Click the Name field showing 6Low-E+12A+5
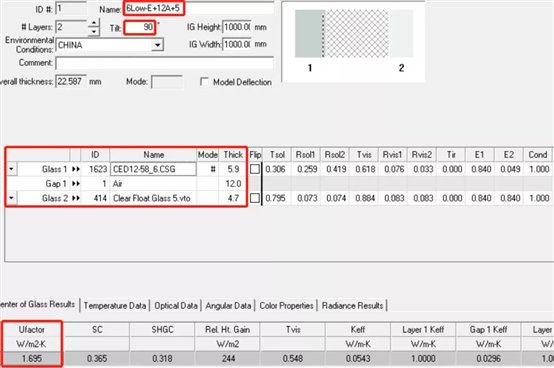This screenshot has height=368, width=554. pyautogui.click(x=199, y=8)
